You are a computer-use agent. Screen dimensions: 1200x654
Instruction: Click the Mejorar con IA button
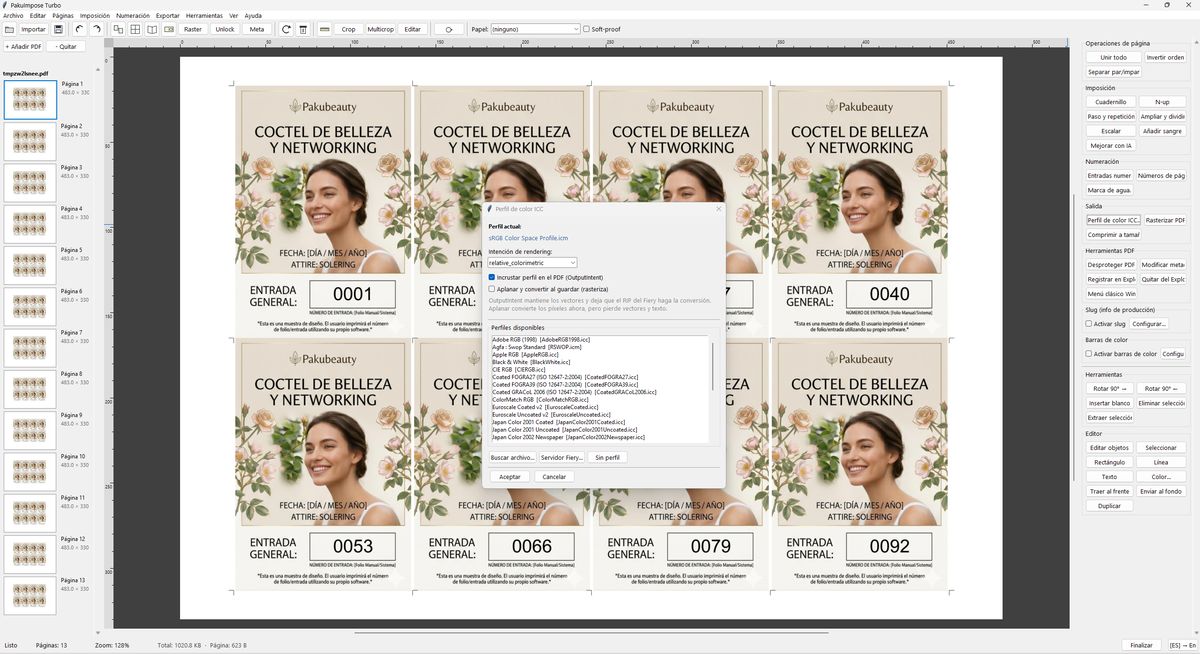coord(1112,146)
